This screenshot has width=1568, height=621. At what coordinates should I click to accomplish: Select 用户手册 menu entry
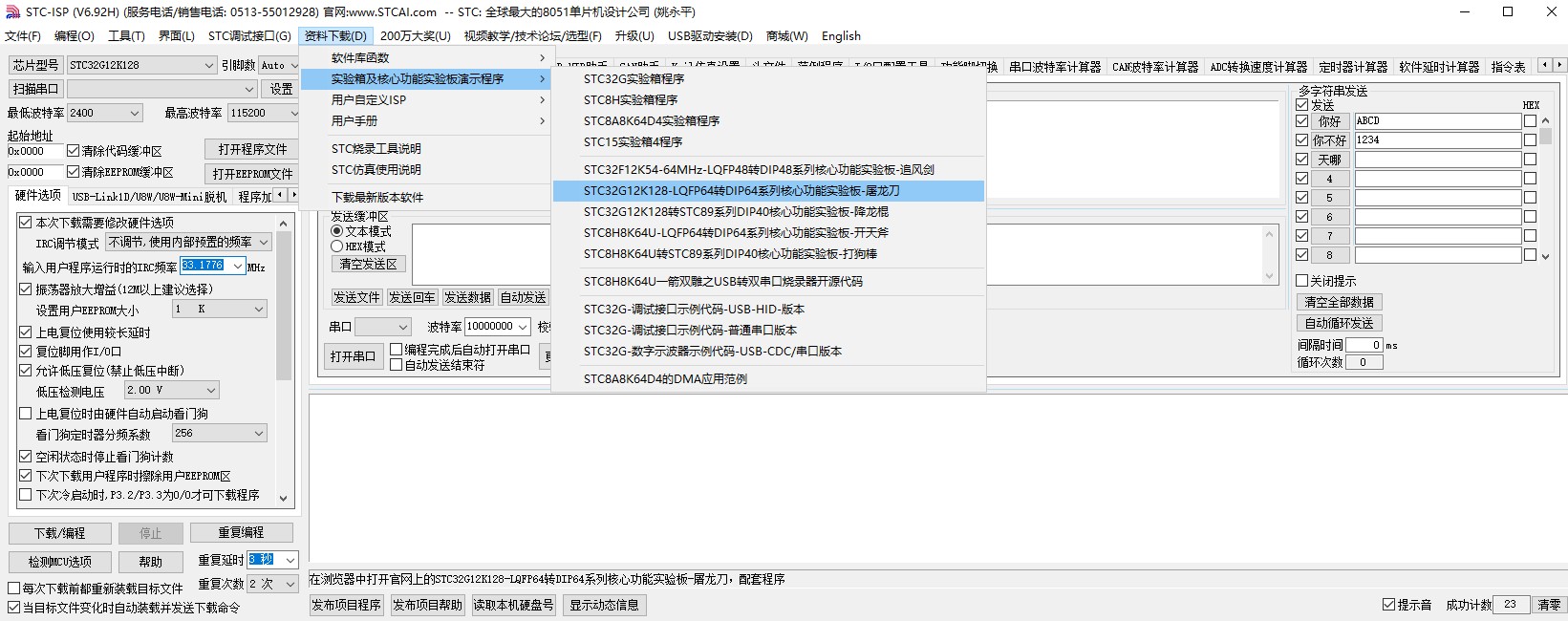425,121
